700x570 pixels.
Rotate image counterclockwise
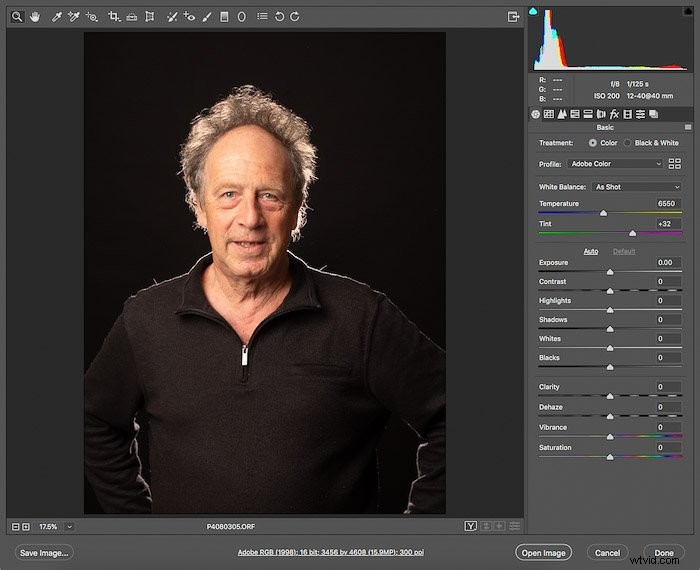coord(279,17)
